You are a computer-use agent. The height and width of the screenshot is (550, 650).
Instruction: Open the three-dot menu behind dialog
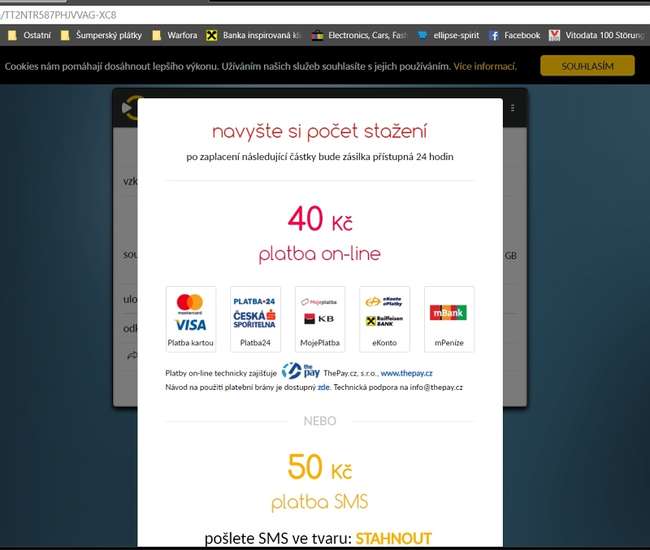tap(513, 108)
